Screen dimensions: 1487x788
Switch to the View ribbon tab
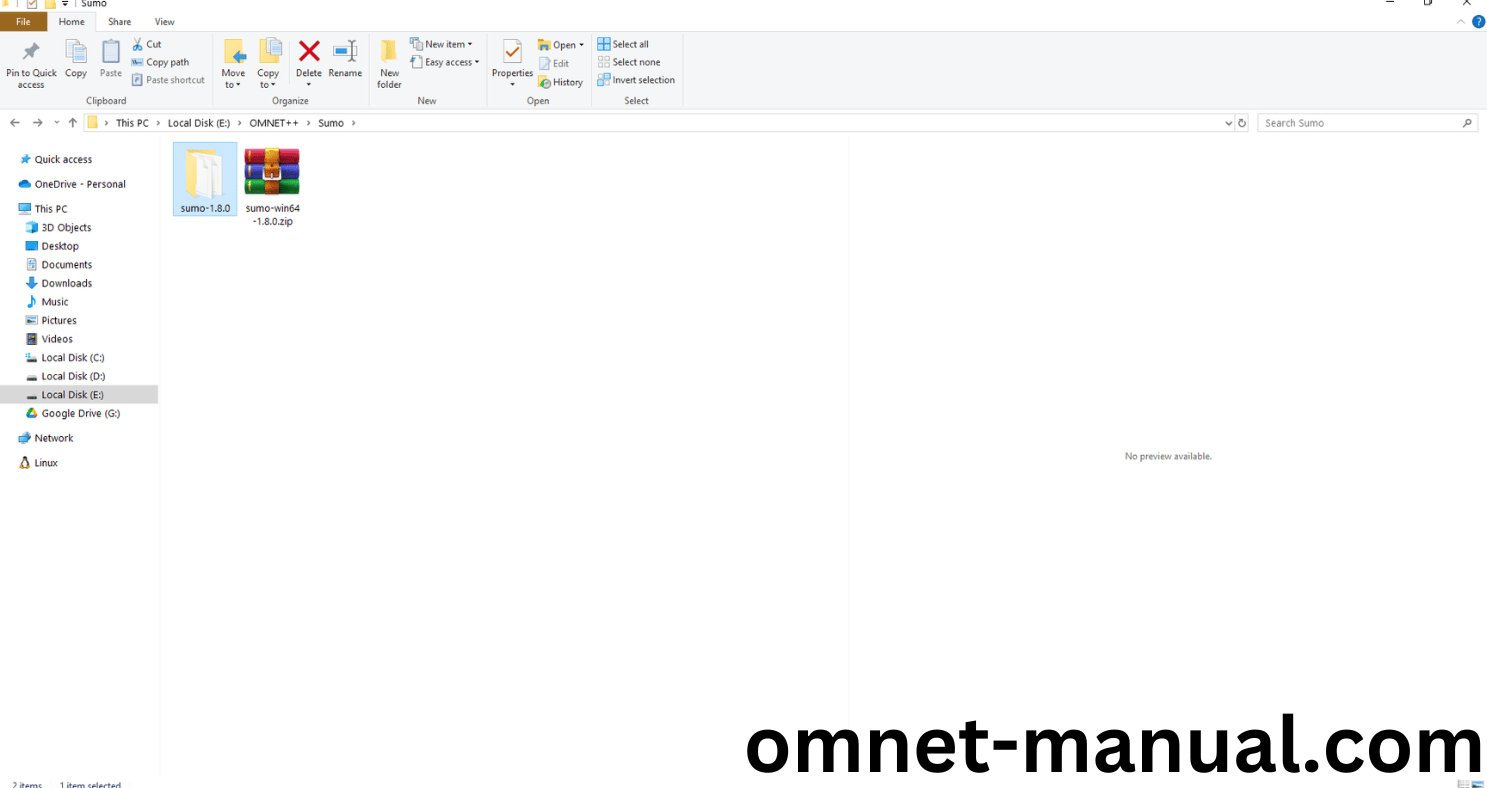[165, 22]
